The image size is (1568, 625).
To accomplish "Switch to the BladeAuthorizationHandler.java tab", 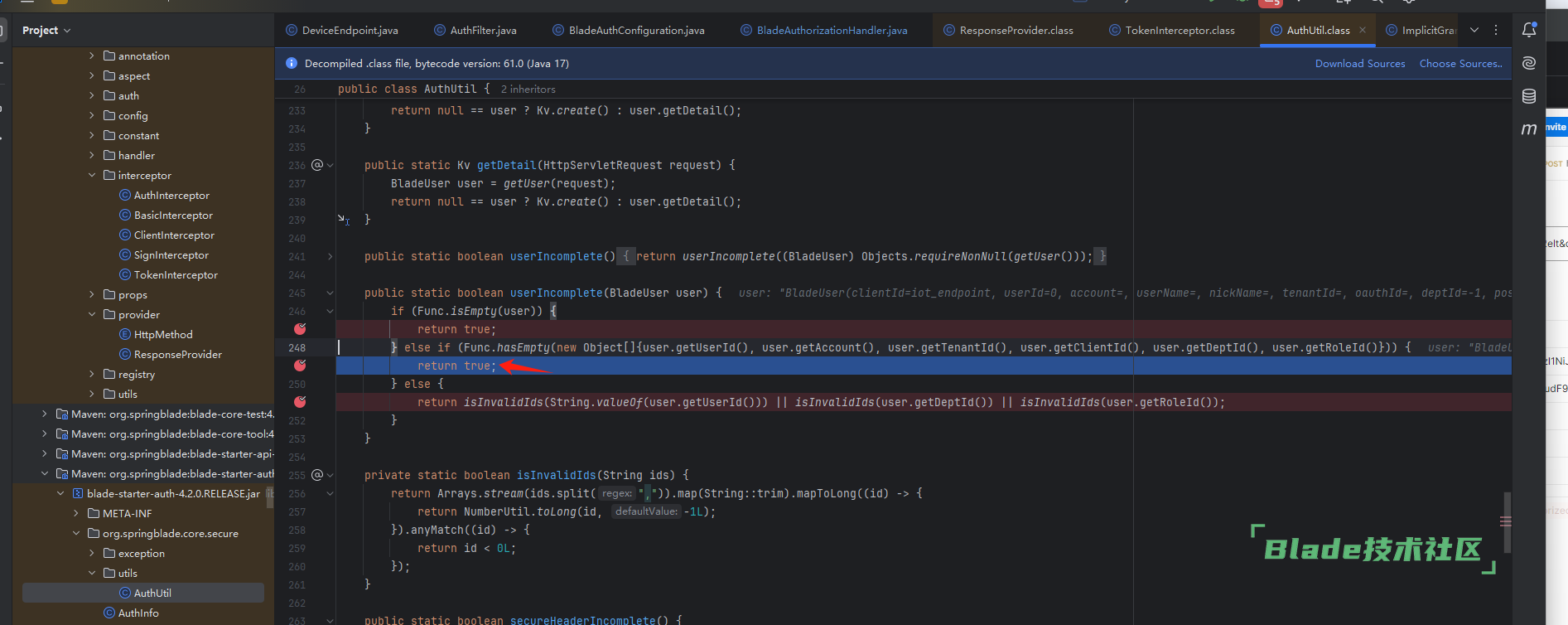I will [823, 30].
